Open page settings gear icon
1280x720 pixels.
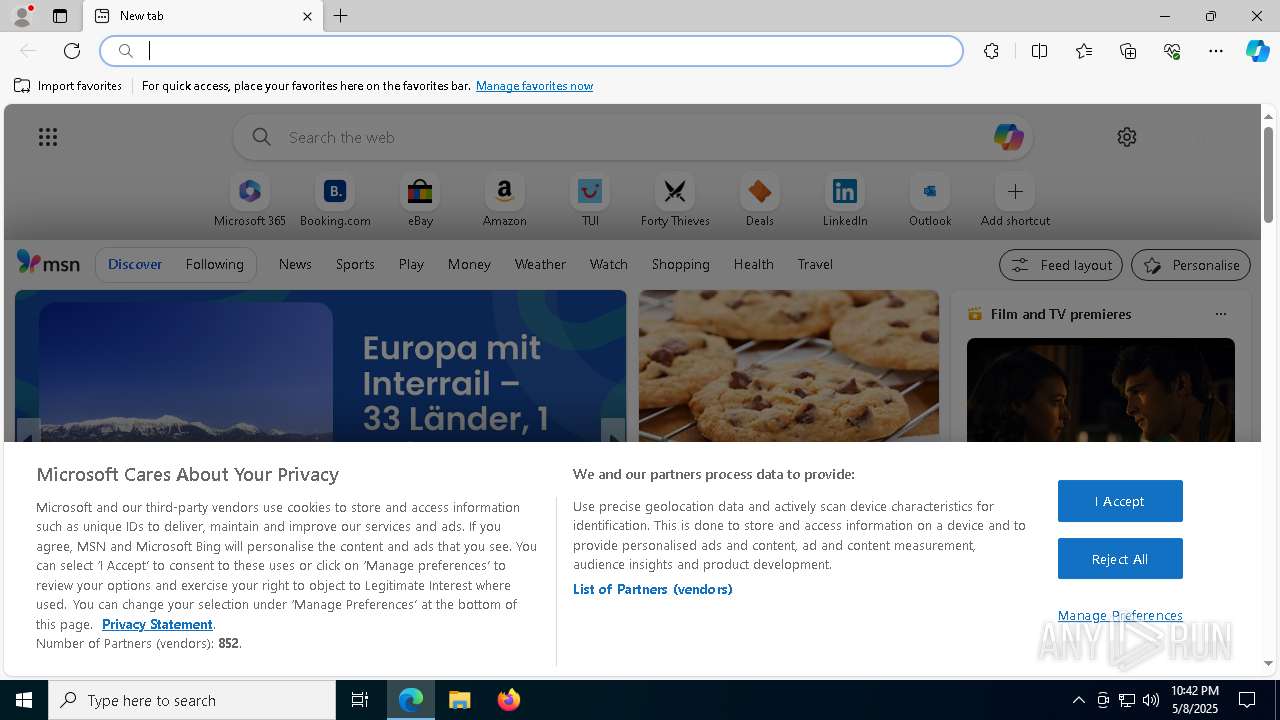point(1127,137)
